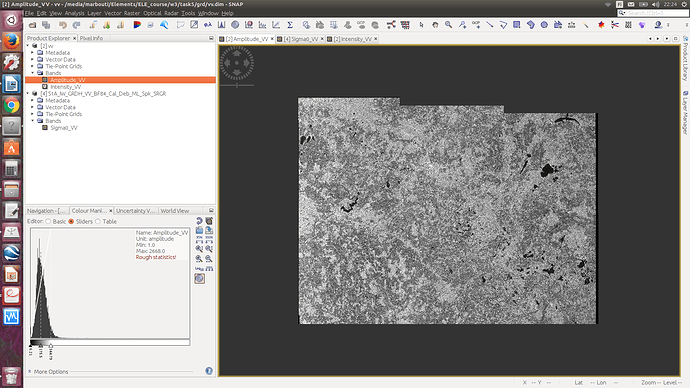Switch to the Navigation tab

46,211
